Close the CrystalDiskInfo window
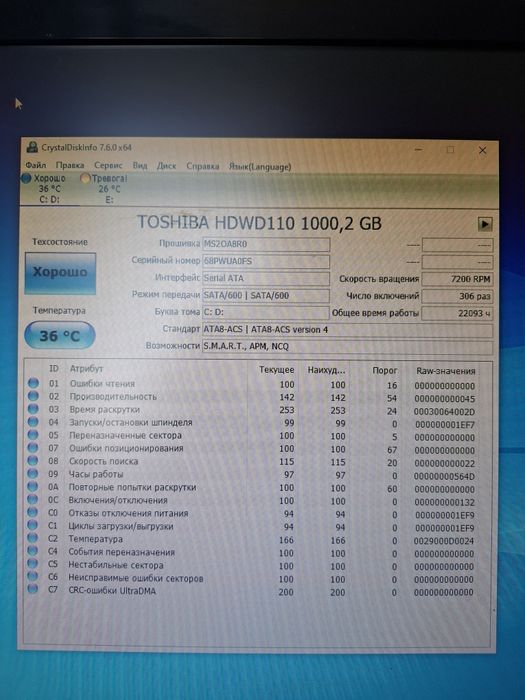Image resolution: width=525 pixels, height=700 pixels. 483,150
